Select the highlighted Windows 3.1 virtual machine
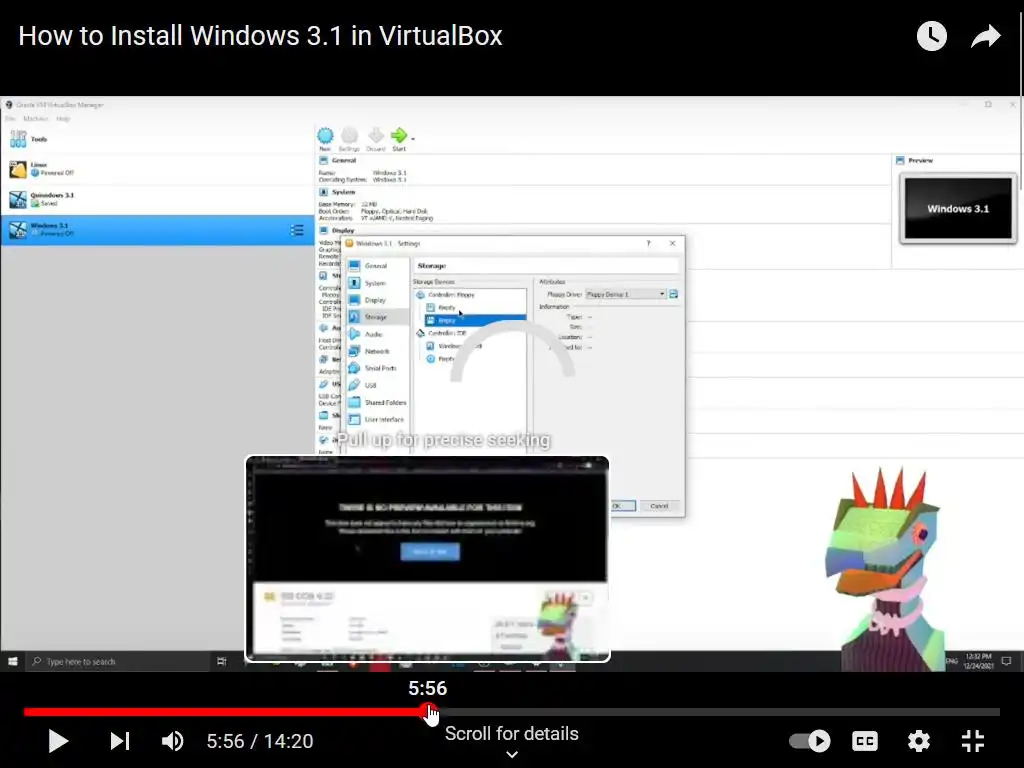The image size is (1024, 768). pyautogui.click(x=157, y=230)
